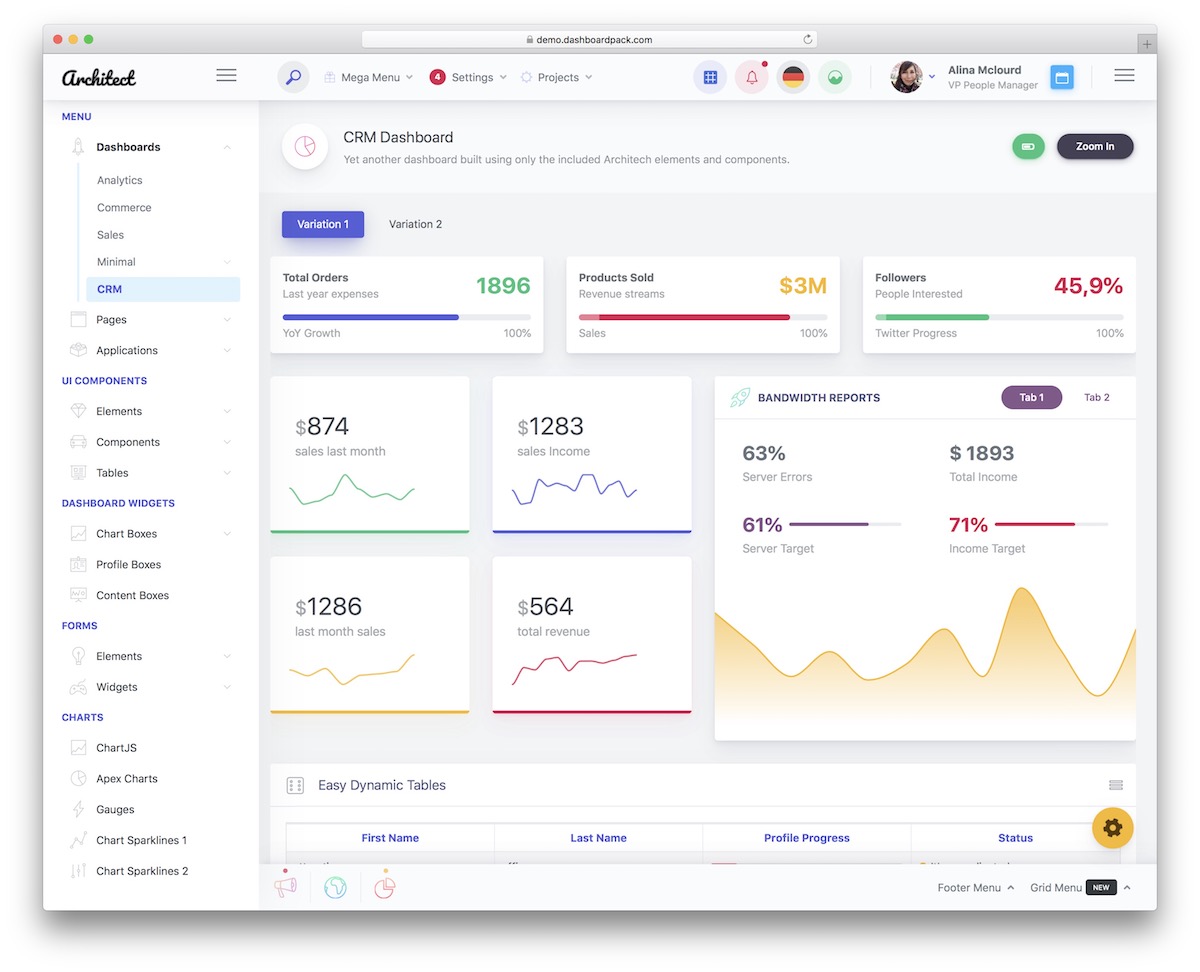Toggle the sidebar hamburger next to logo
The image size is (1200, 972).
226,76
